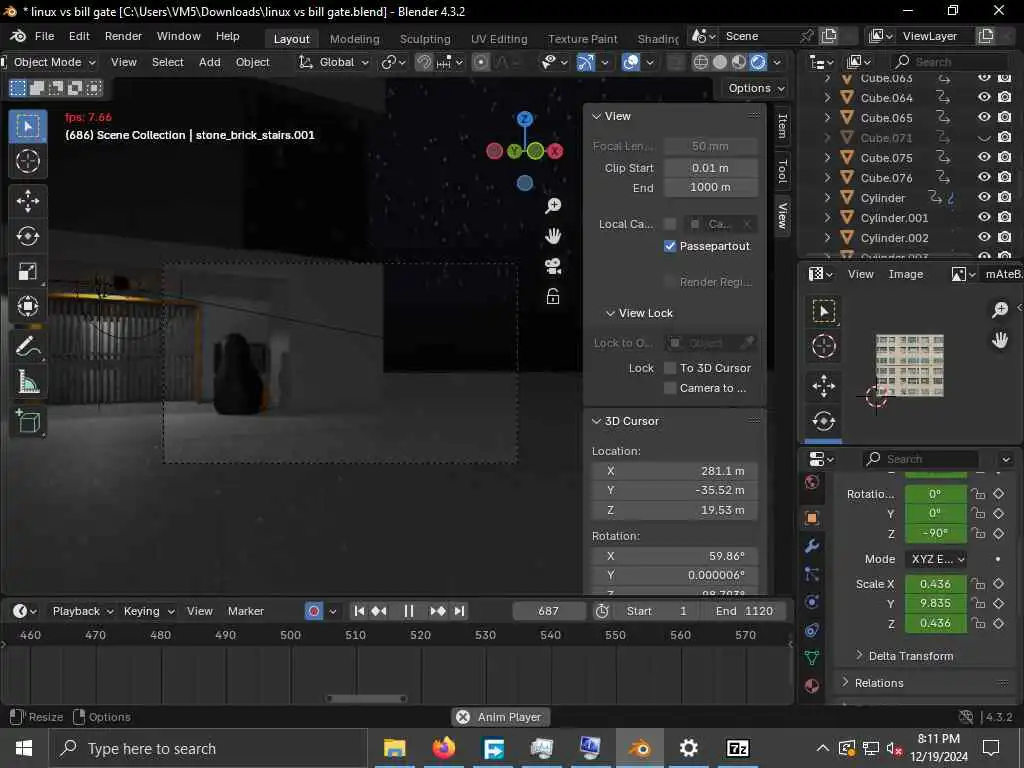This screenshot has height=768, width=1024.
Task: Switch to the Modeling workspace tab
Action: 355,39
